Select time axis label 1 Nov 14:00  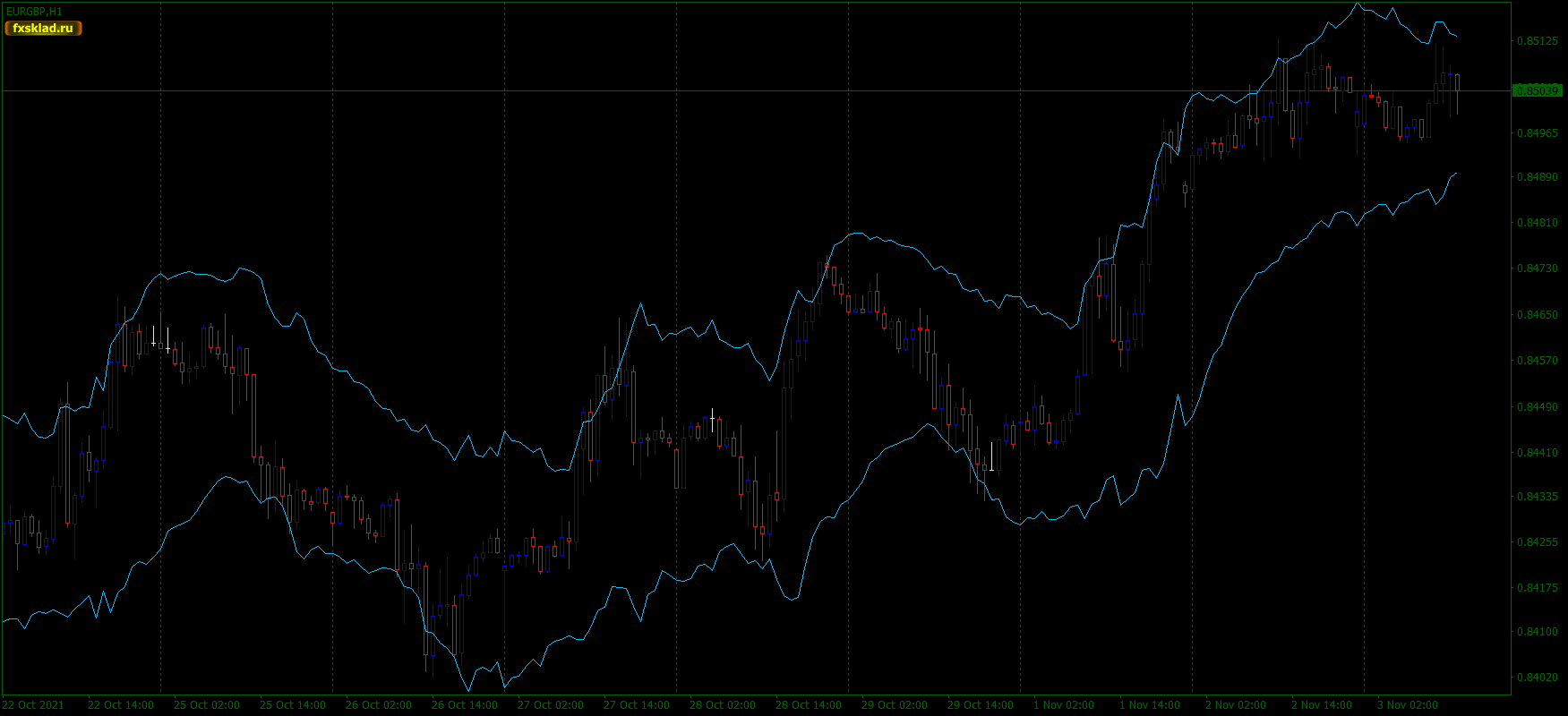1150,705
